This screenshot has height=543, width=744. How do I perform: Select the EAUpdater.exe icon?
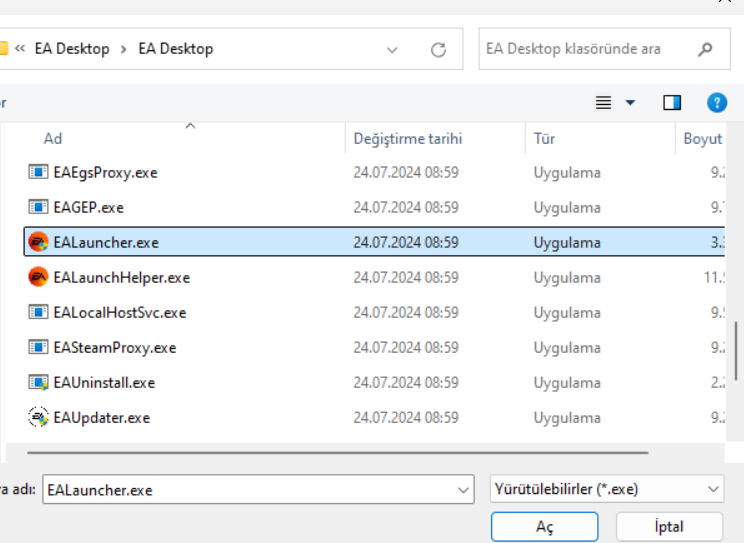pyautogui.click(x=38, y=418)
